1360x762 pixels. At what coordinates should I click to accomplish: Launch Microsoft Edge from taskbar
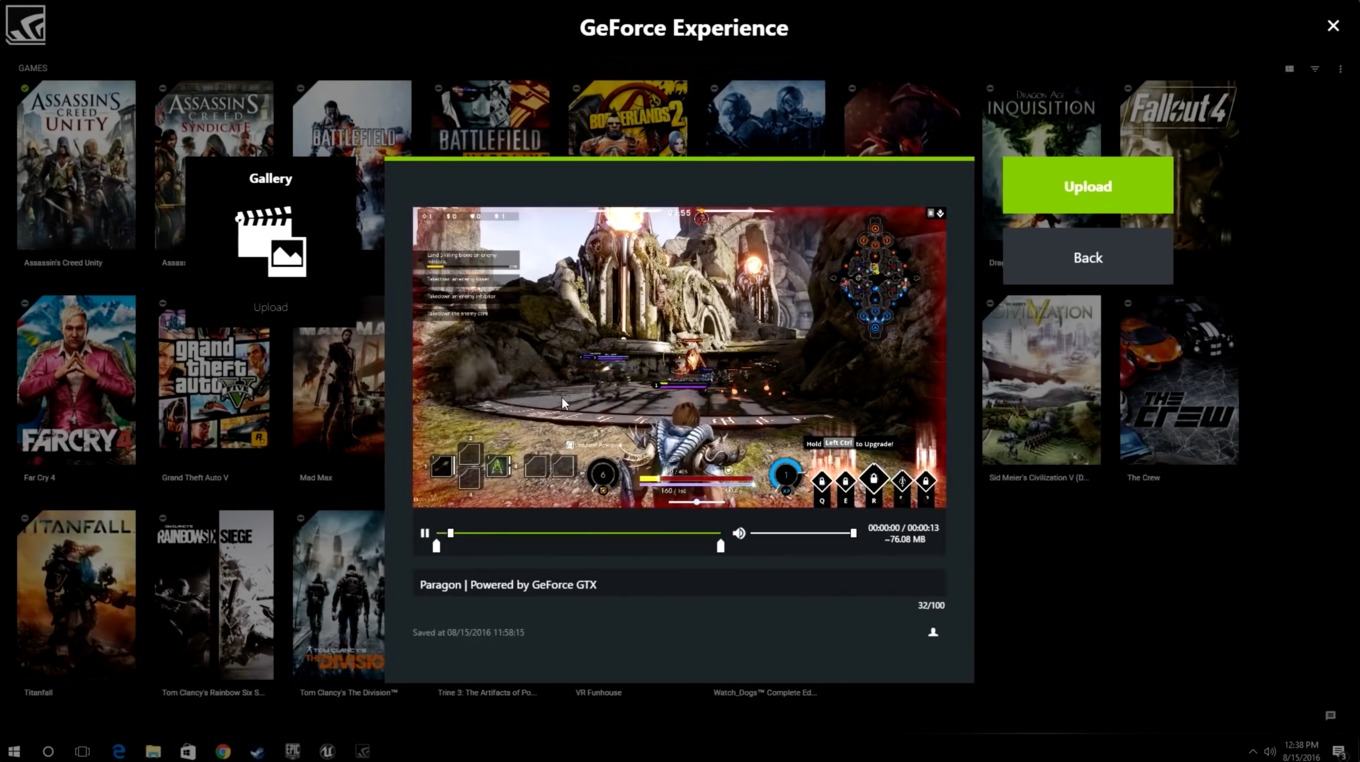coord(118,751)
